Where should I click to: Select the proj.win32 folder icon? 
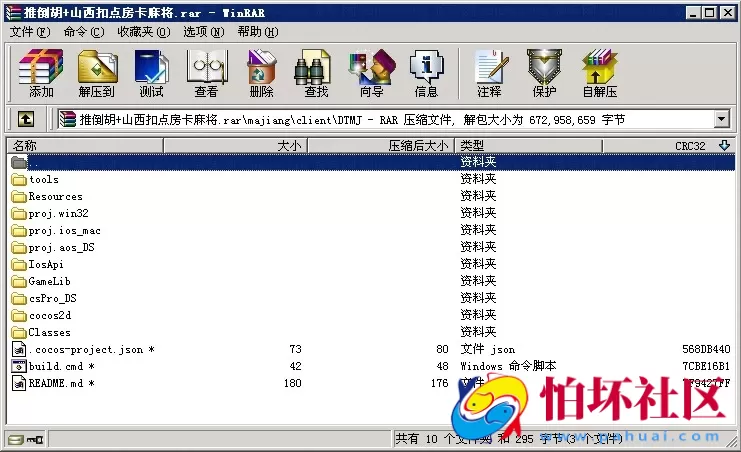pos(19,214)
